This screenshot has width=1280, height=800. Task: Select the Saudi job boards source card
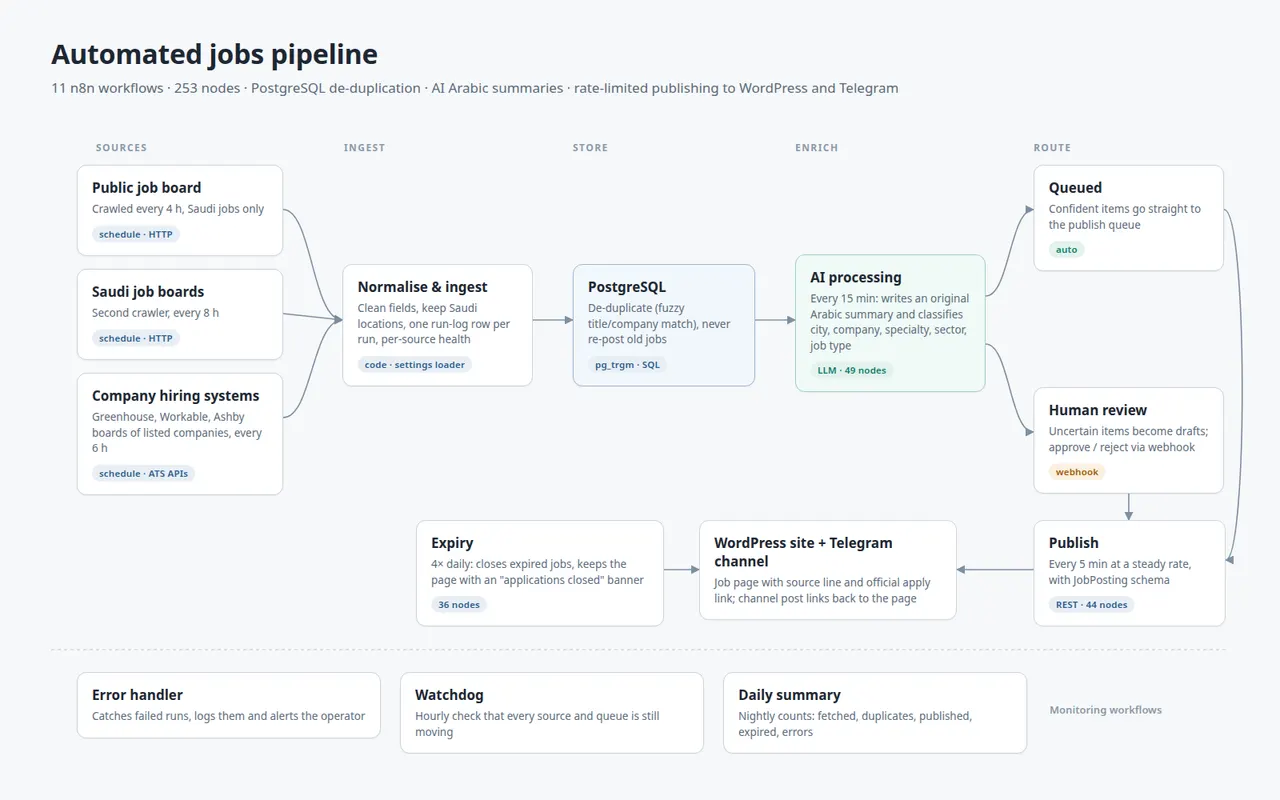(x=180, y=314)
